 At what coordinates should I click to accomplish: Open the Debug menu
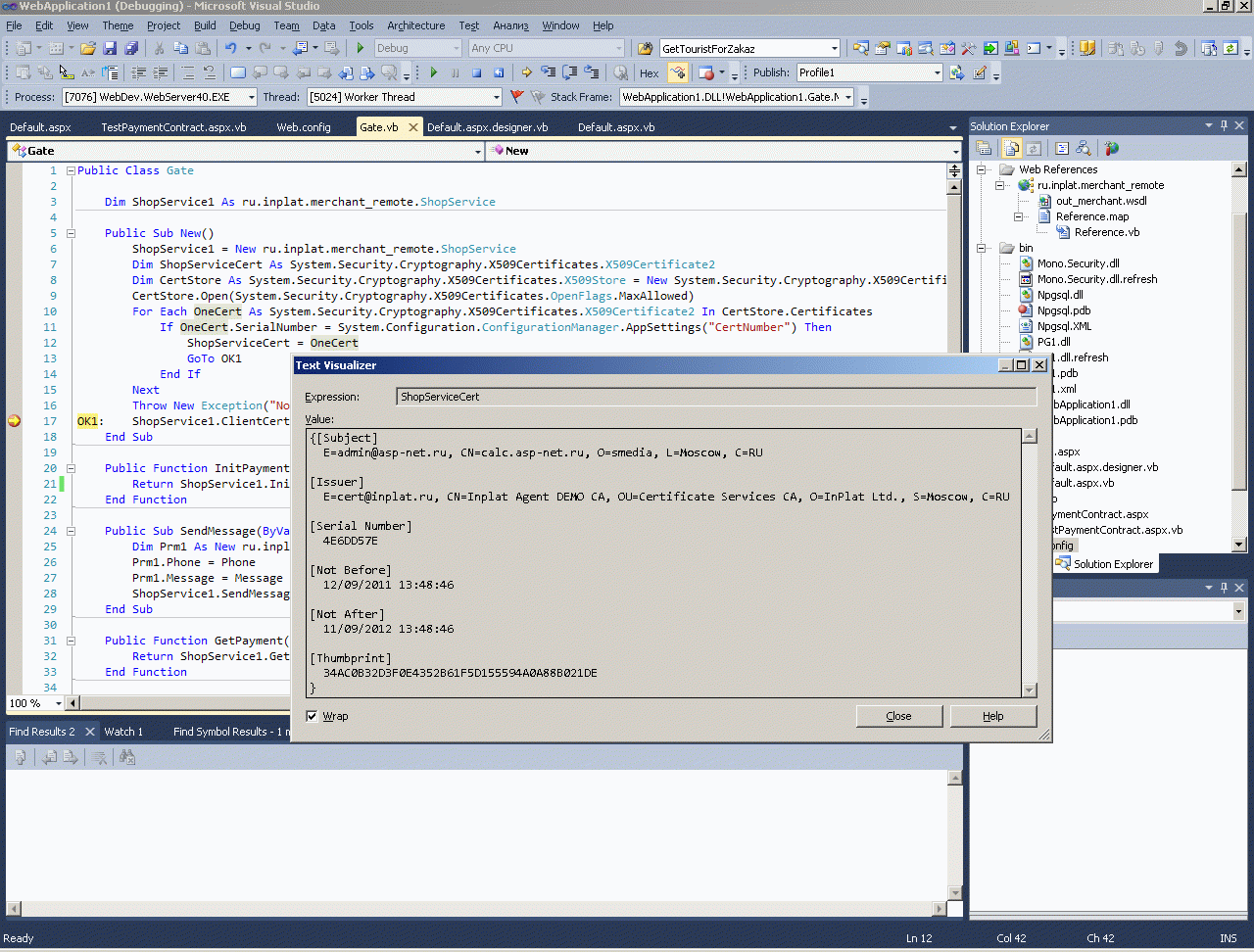click(244, 25)
